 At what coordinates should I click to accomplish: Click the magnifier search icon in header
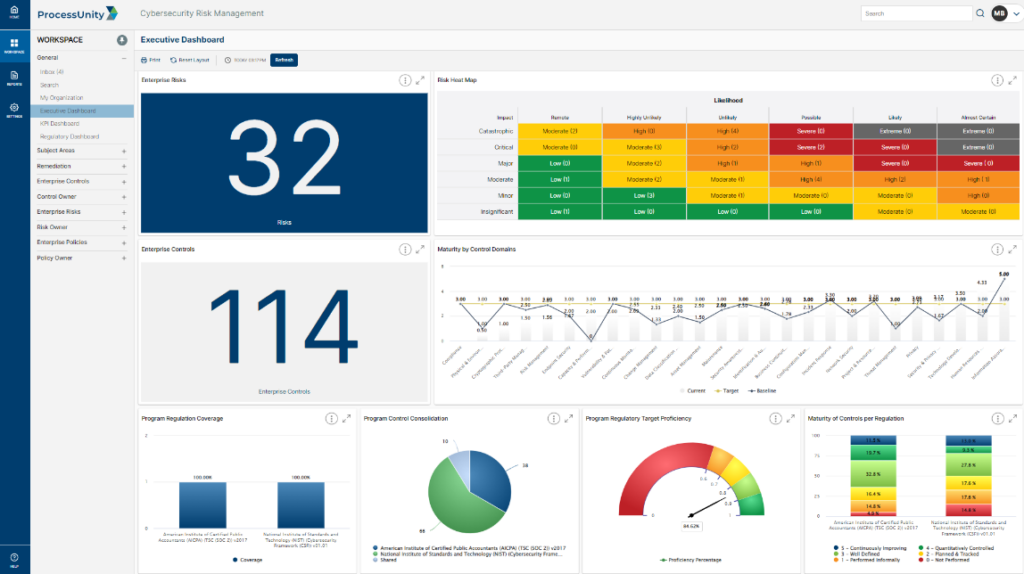980,14
